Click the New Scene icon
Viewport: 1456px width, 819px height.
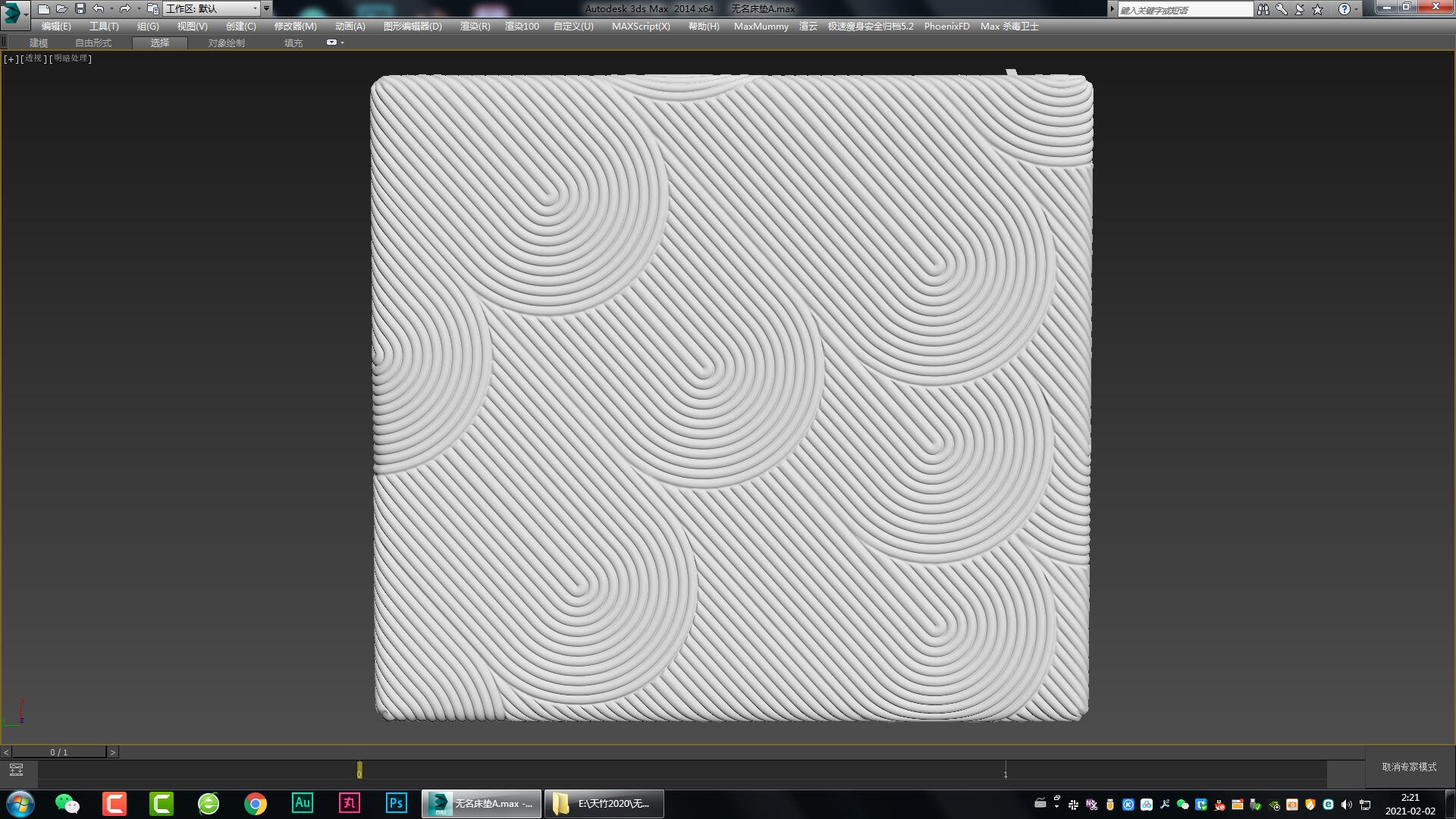(x=43, y=9)
